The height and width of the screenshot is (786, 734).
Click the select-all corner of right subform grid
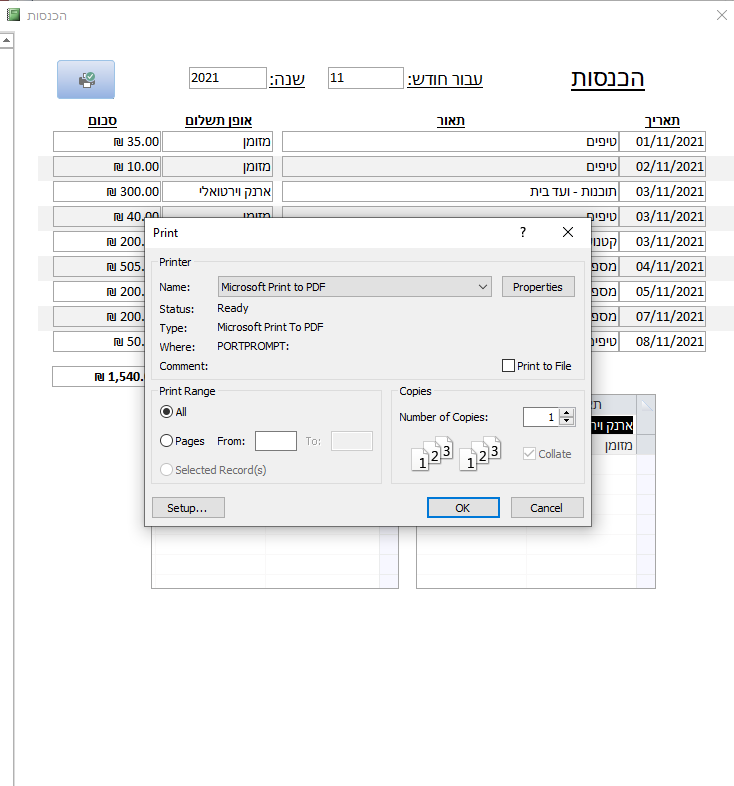pos(646,405)
